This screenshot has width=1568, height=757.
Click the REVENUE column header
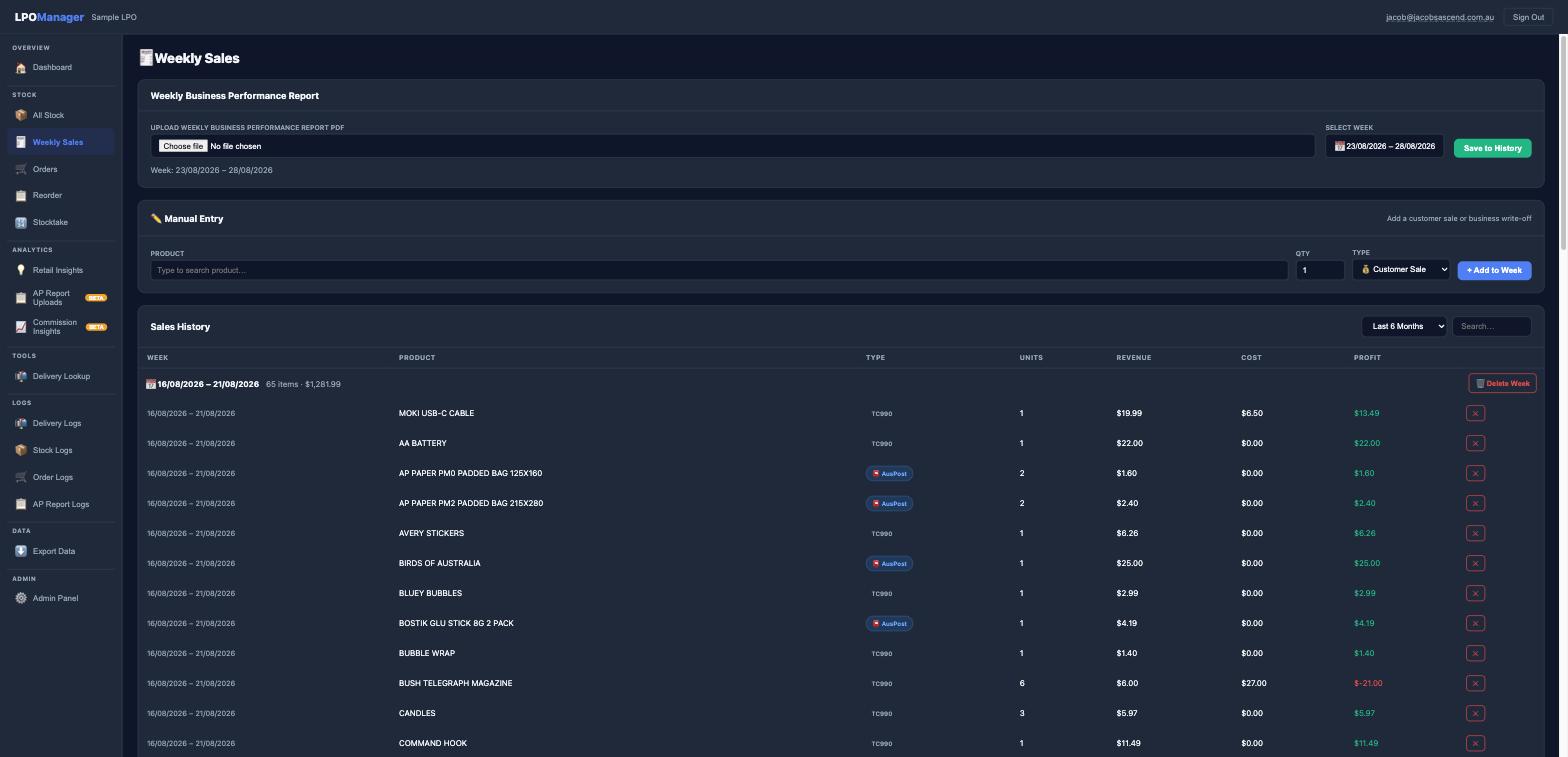coord(1134,357)
